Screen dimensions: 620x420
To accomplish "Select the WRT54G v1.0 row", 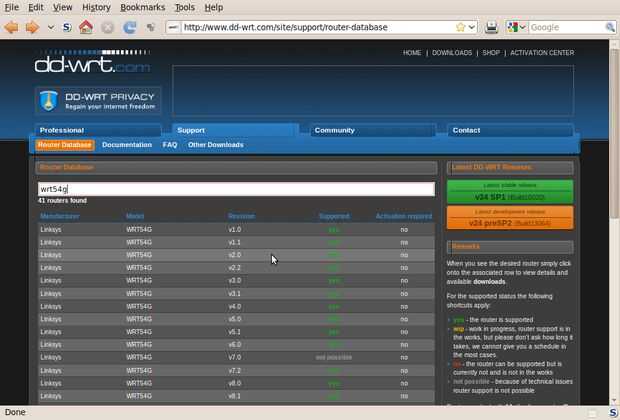I will tap(236, 229).
